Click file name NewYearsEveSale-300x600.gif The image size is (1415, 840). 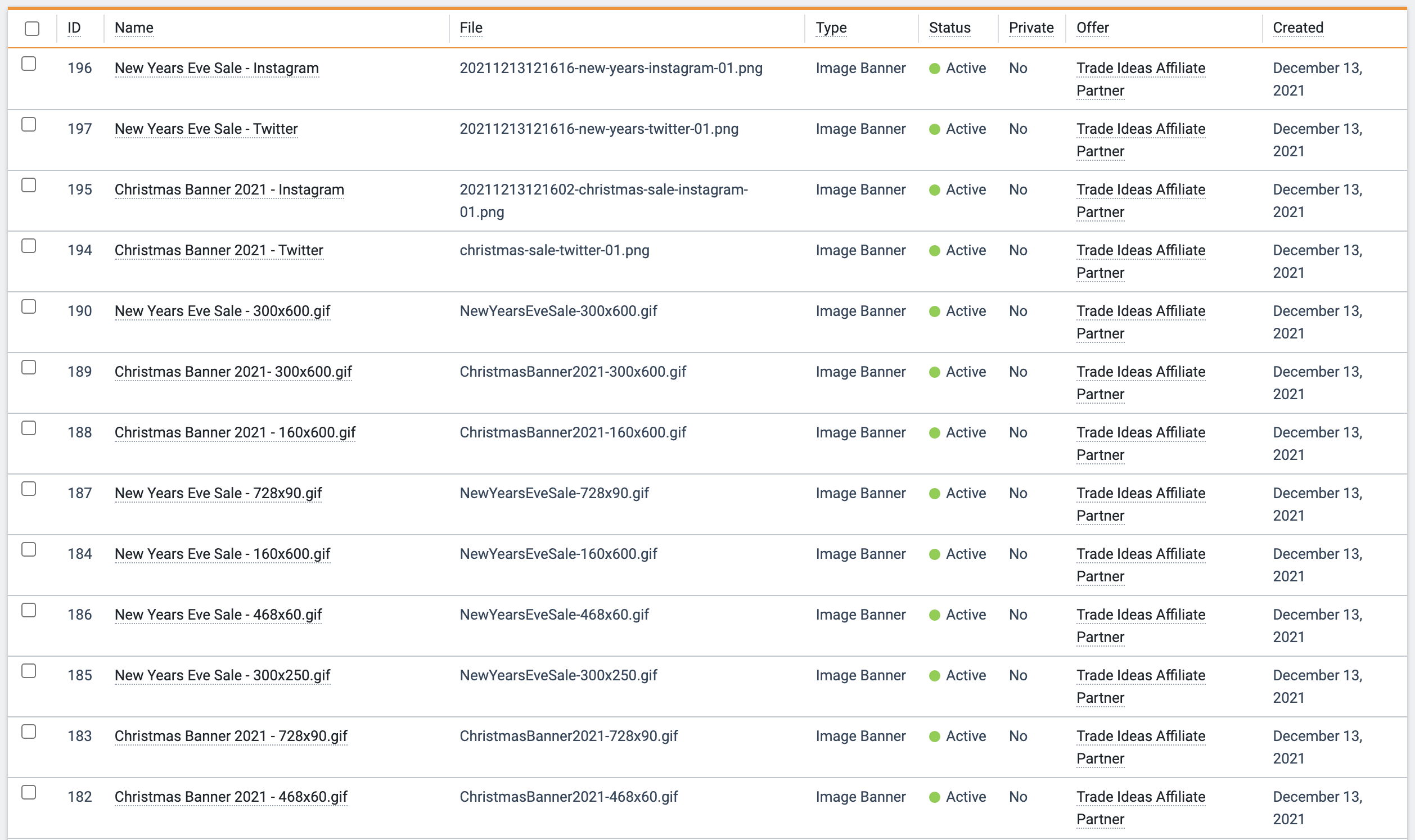pyautogui.click(x=558, y=311)
